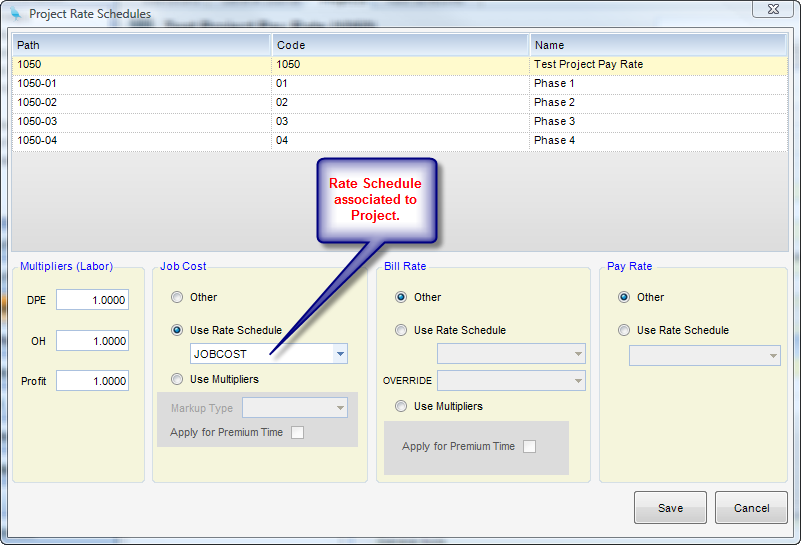Image resolution: width=801 pixels, height=545 pixels.
Task: Select the 1050 Test Project Pay Rate row
Action: click(399, 64)
